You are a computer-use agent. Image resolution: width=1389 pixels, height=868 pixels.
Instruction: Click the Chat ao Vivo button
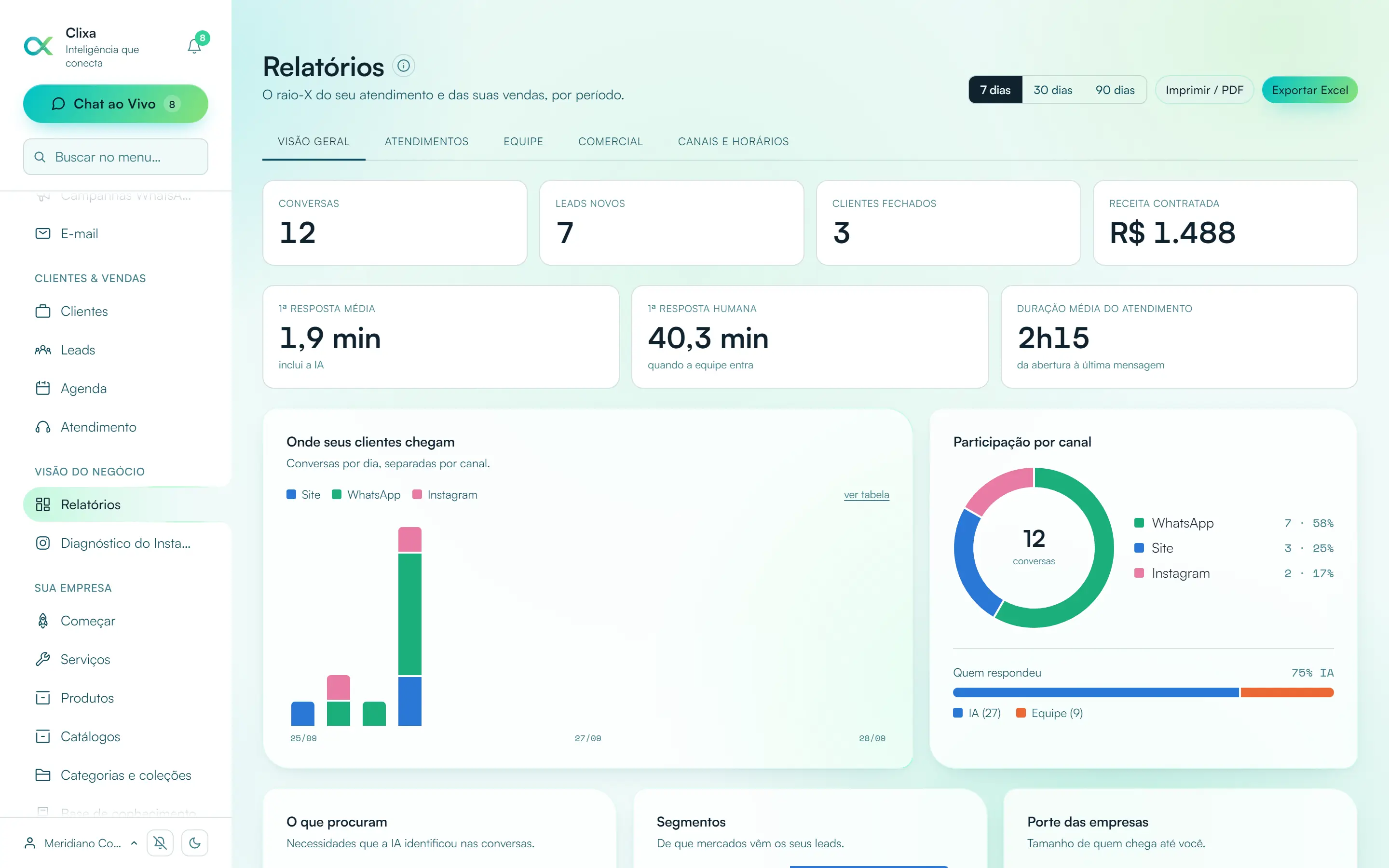115,104
